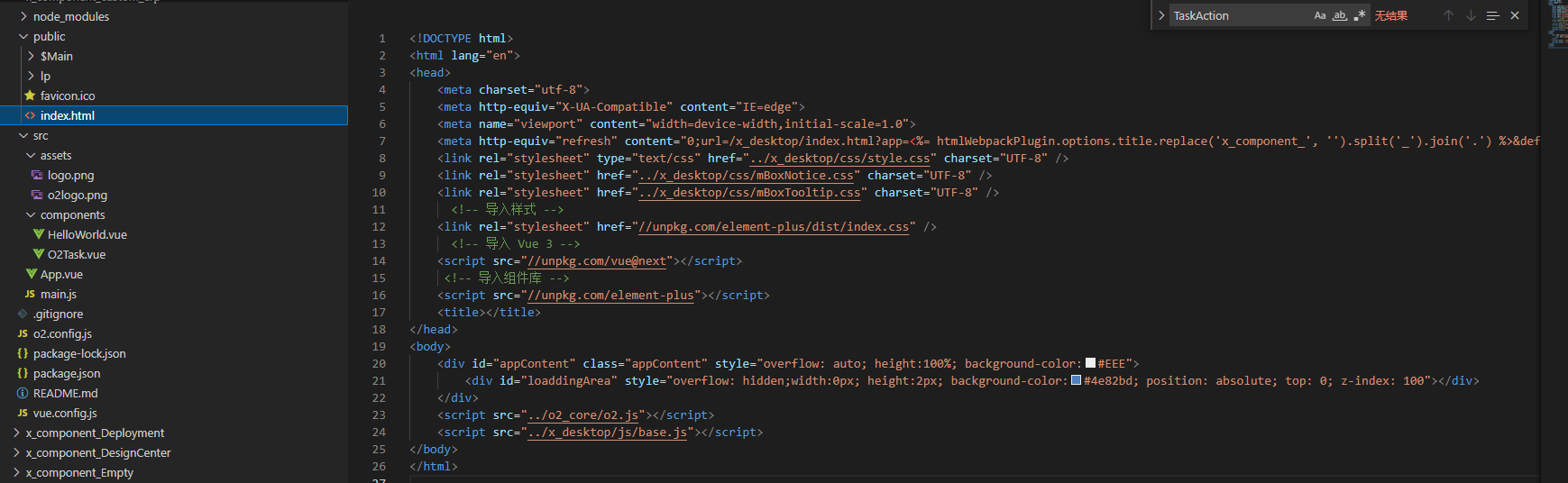Open favicon.ico file with star icon
The image size is (1568, 483).
30,96
